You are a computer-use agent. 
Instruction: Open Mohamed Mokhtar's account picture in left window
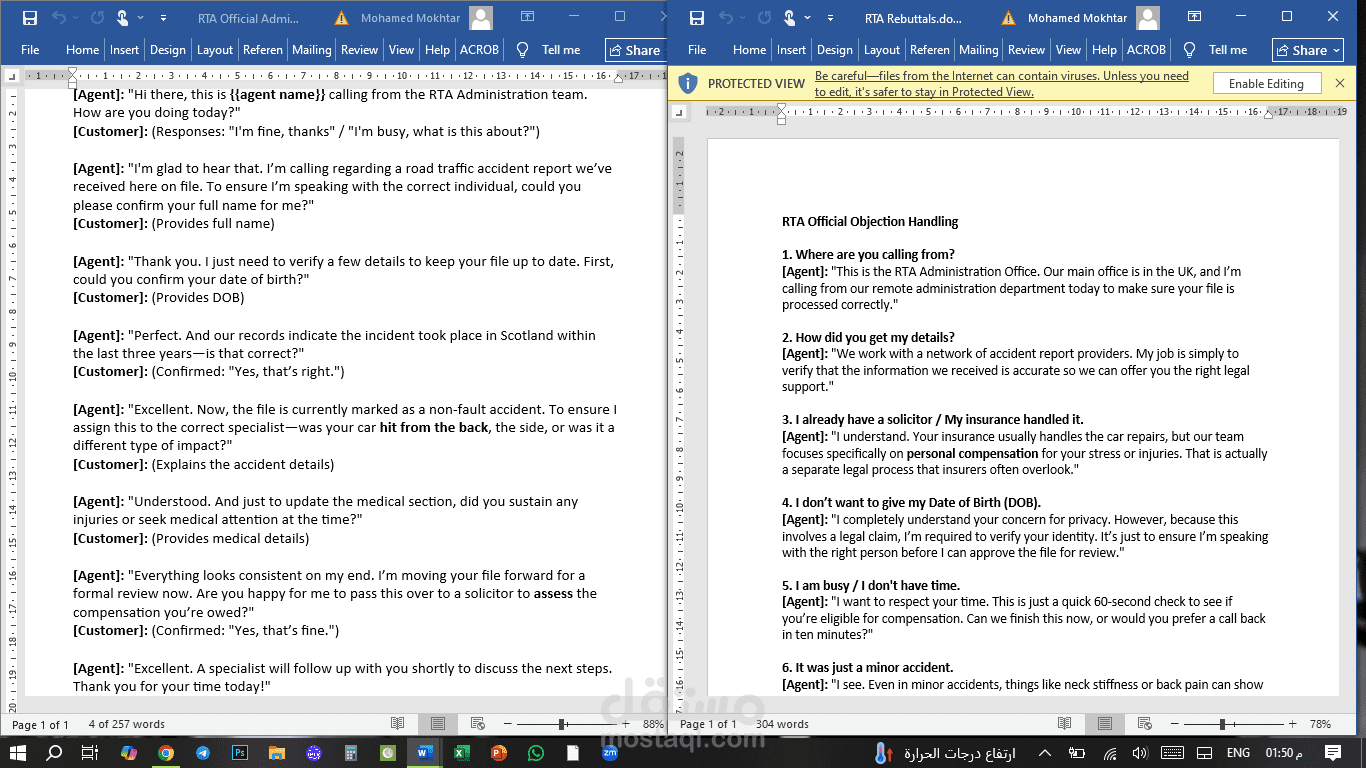(x=480, y=18)
